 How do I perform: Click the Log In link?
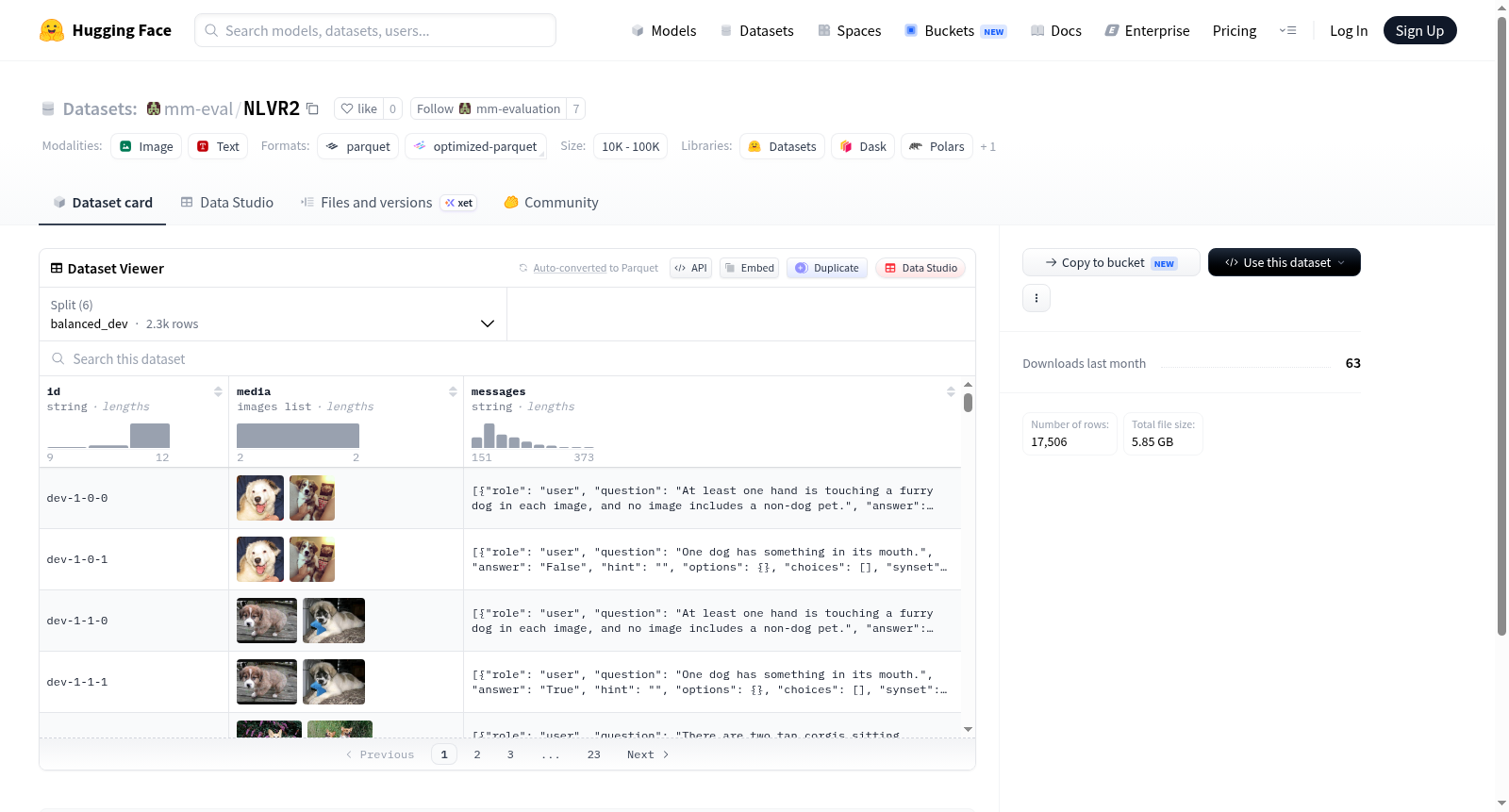(x=1349, y=30)
